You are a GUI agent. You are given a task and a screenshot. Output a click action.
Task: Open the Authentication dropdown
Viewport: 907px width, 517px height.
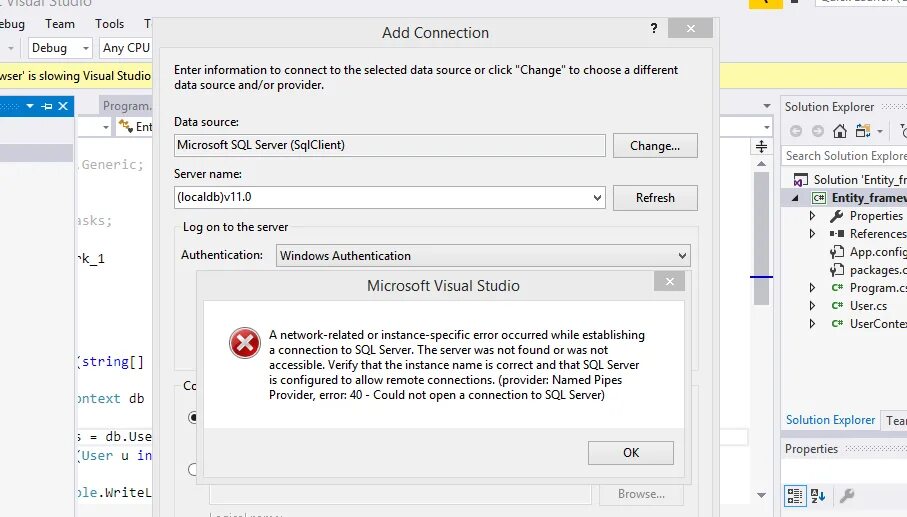682,256
